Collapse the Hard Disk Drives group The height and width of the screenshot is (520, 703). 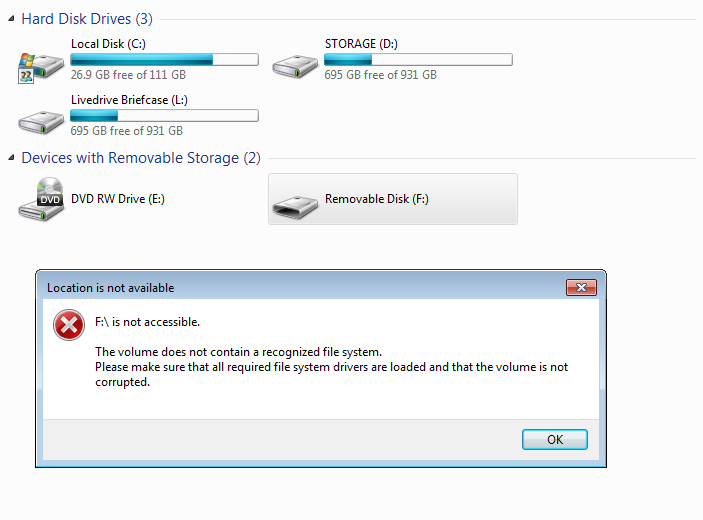coord(12,19)
